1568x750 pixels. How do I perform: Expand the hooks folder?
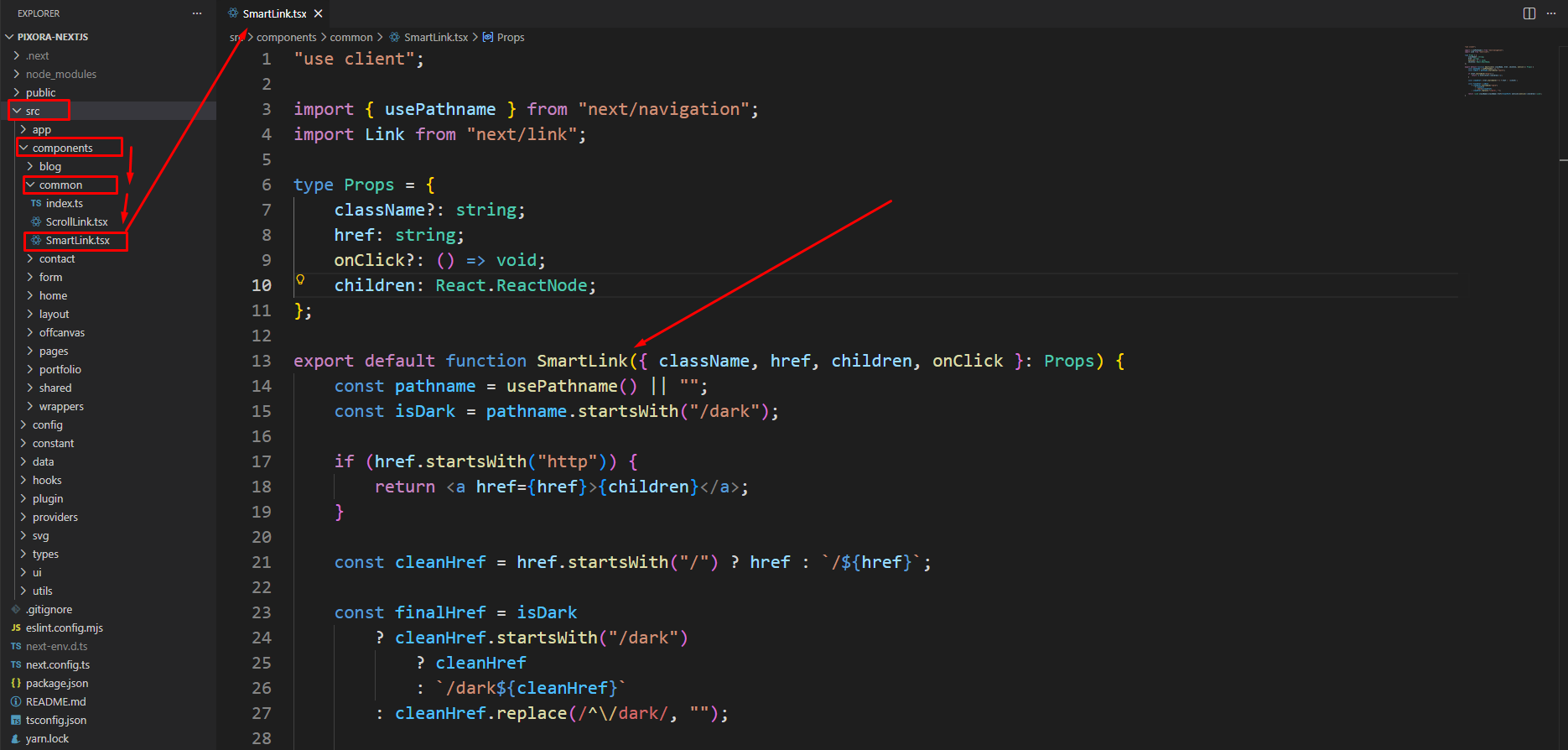tap(23, 480)
